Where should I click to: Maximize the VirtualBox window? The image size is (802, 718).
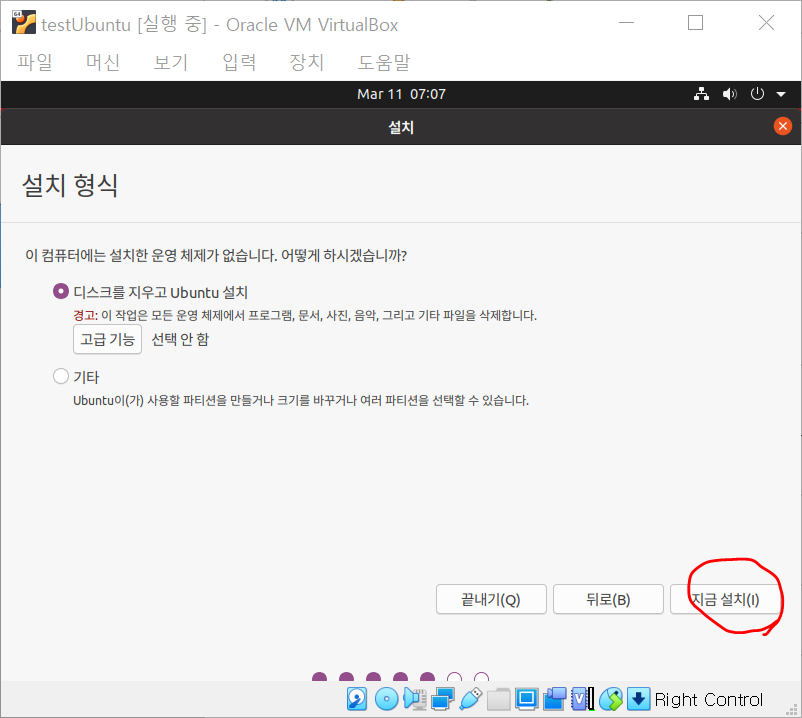click(x=695, y=23)
